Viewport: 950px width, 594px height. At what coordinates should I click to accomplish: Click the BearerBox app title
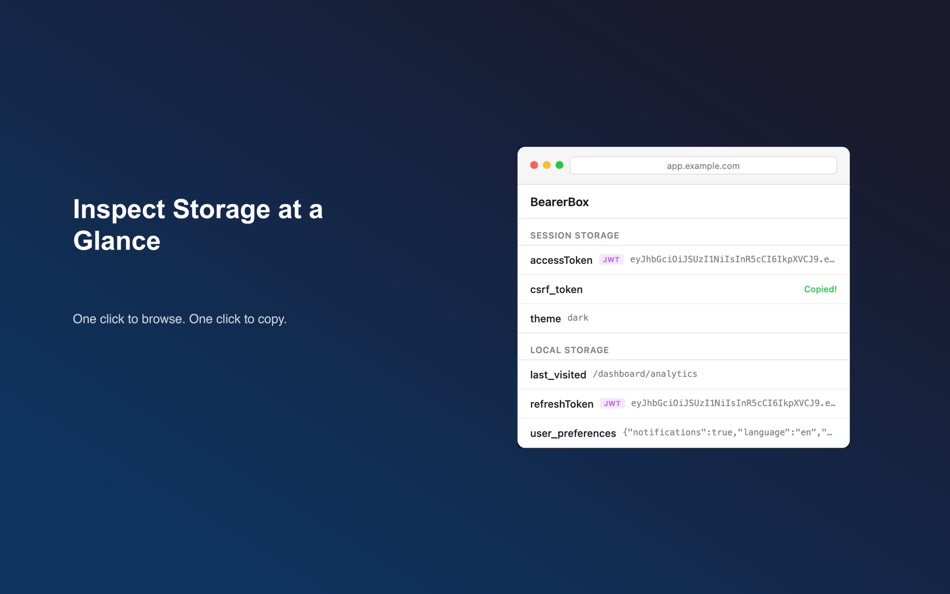558,201
